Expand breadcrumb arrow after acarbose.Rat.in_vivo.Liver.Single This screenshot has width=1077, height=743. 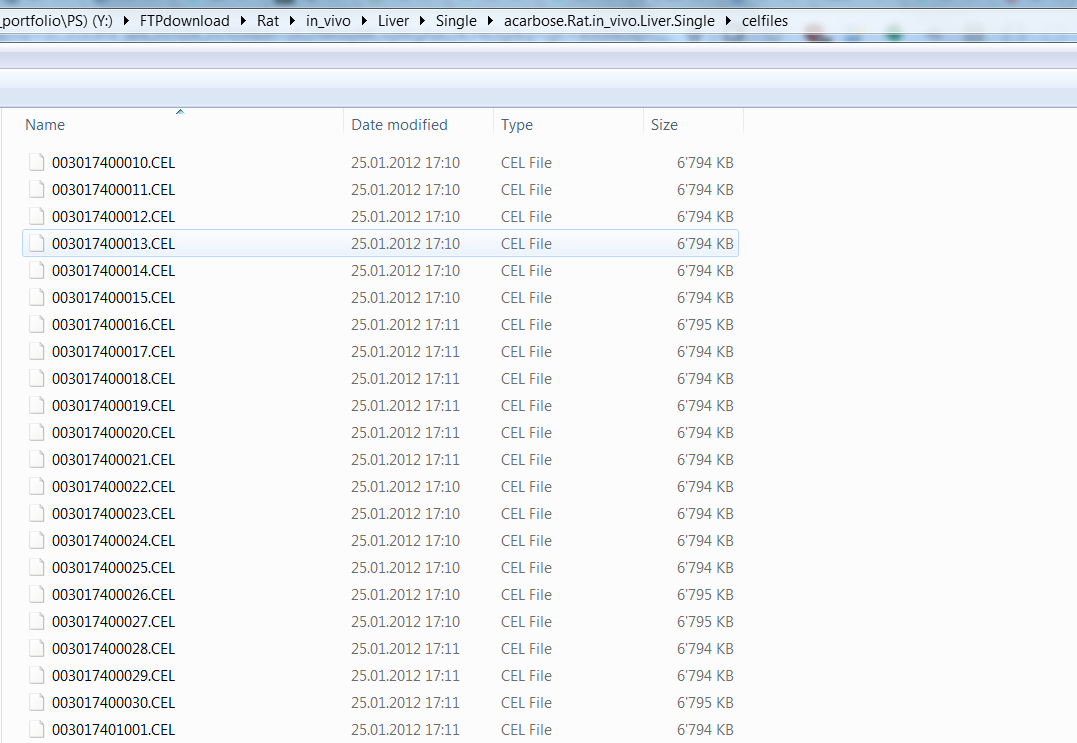click(728, 21)
